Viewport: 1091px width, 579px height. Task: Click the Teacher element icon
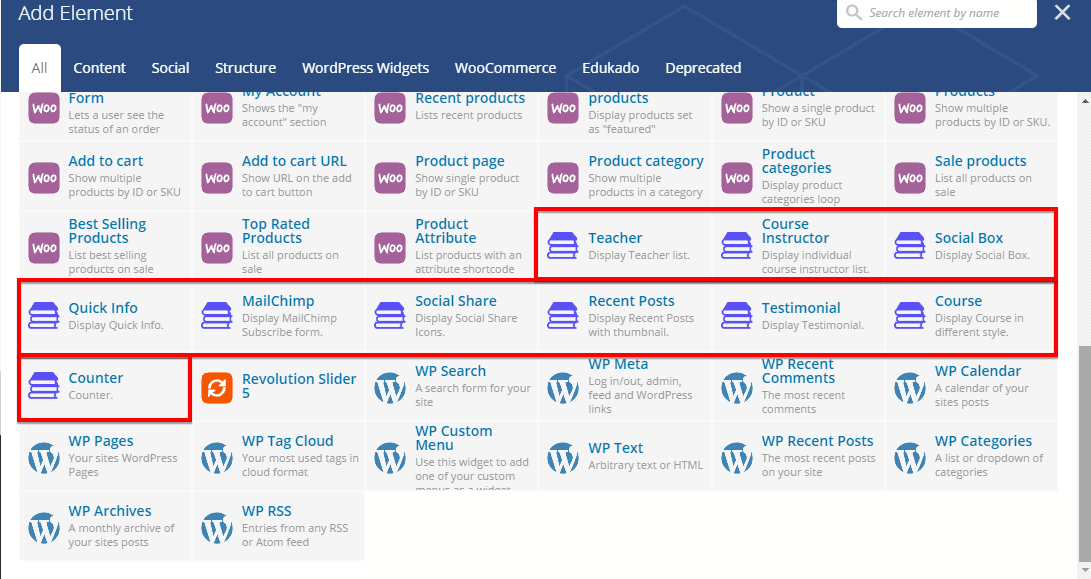coord(563,245)
